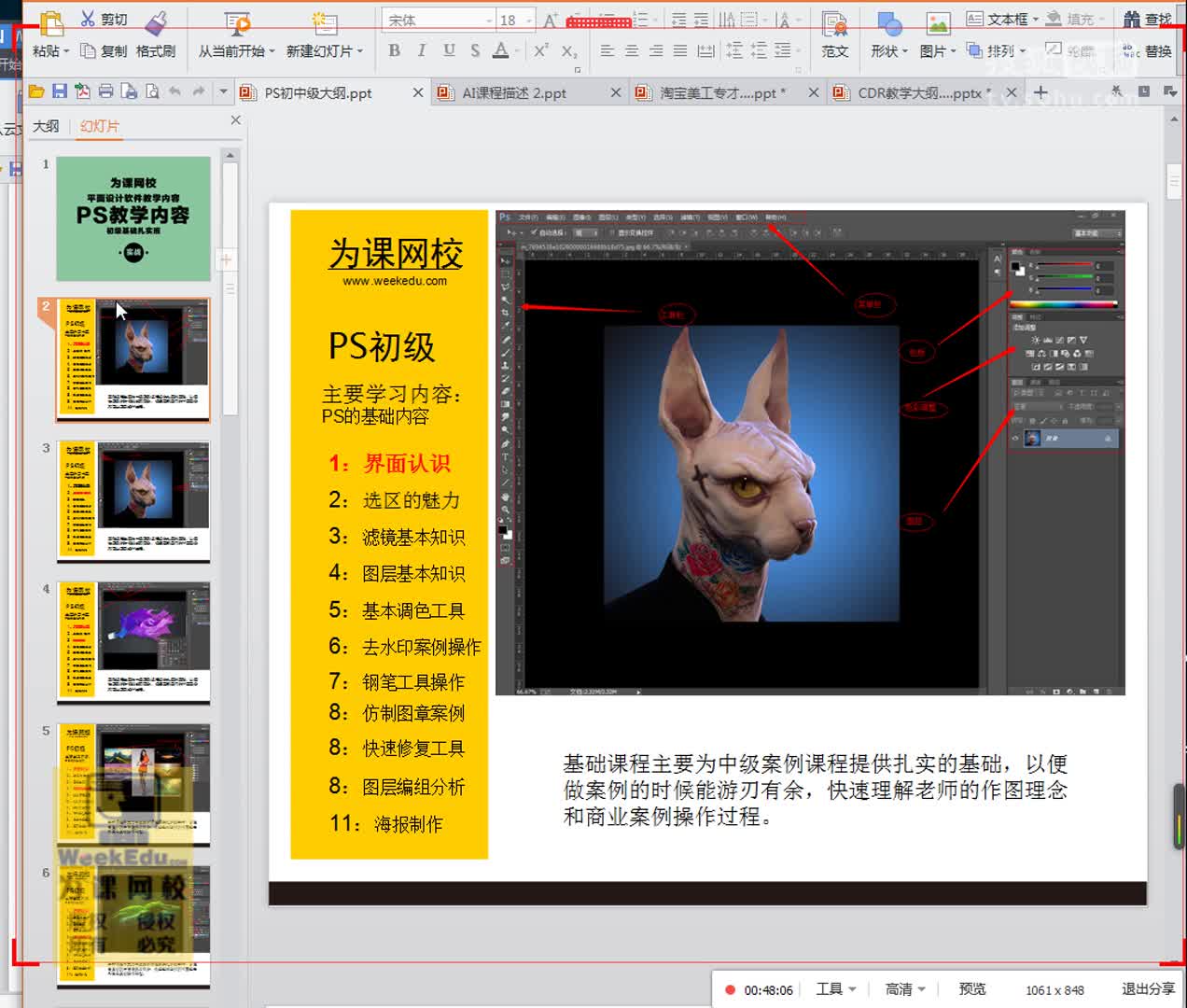The height and width of the screenshot is (1008, 1187).
Task: Click the Save disk icon
Action: pos(60,91)
